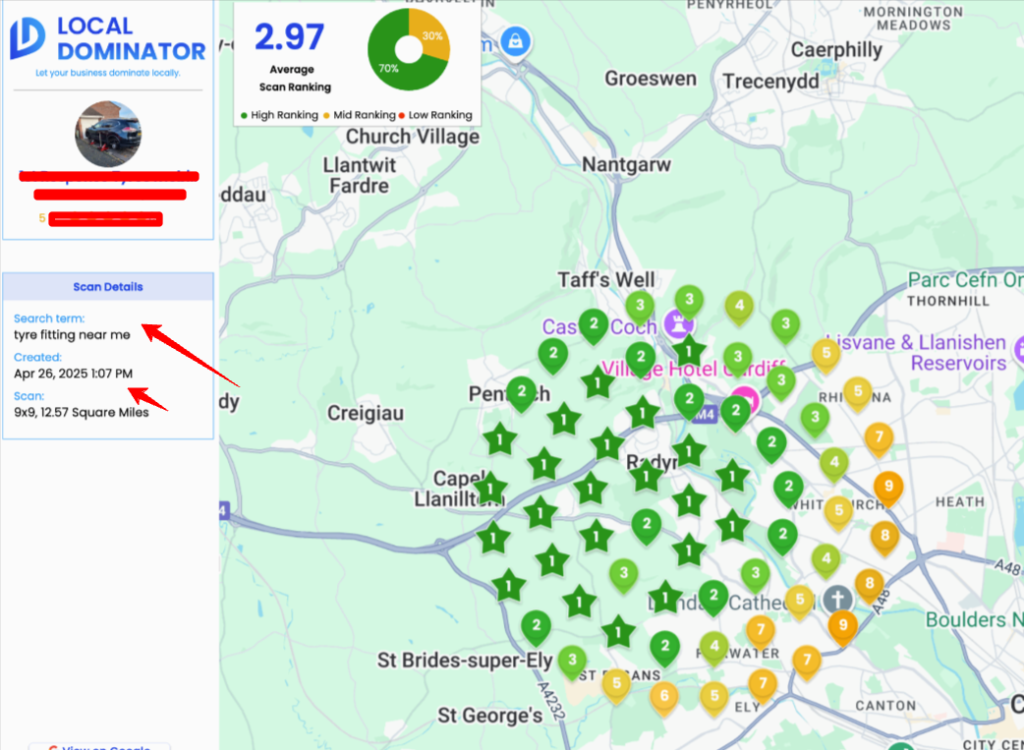Viewport: 1024px width, 750px height.
Task: Click the 'Apr 26, 2025 1:07 PM' date
Action: (73, 374)
